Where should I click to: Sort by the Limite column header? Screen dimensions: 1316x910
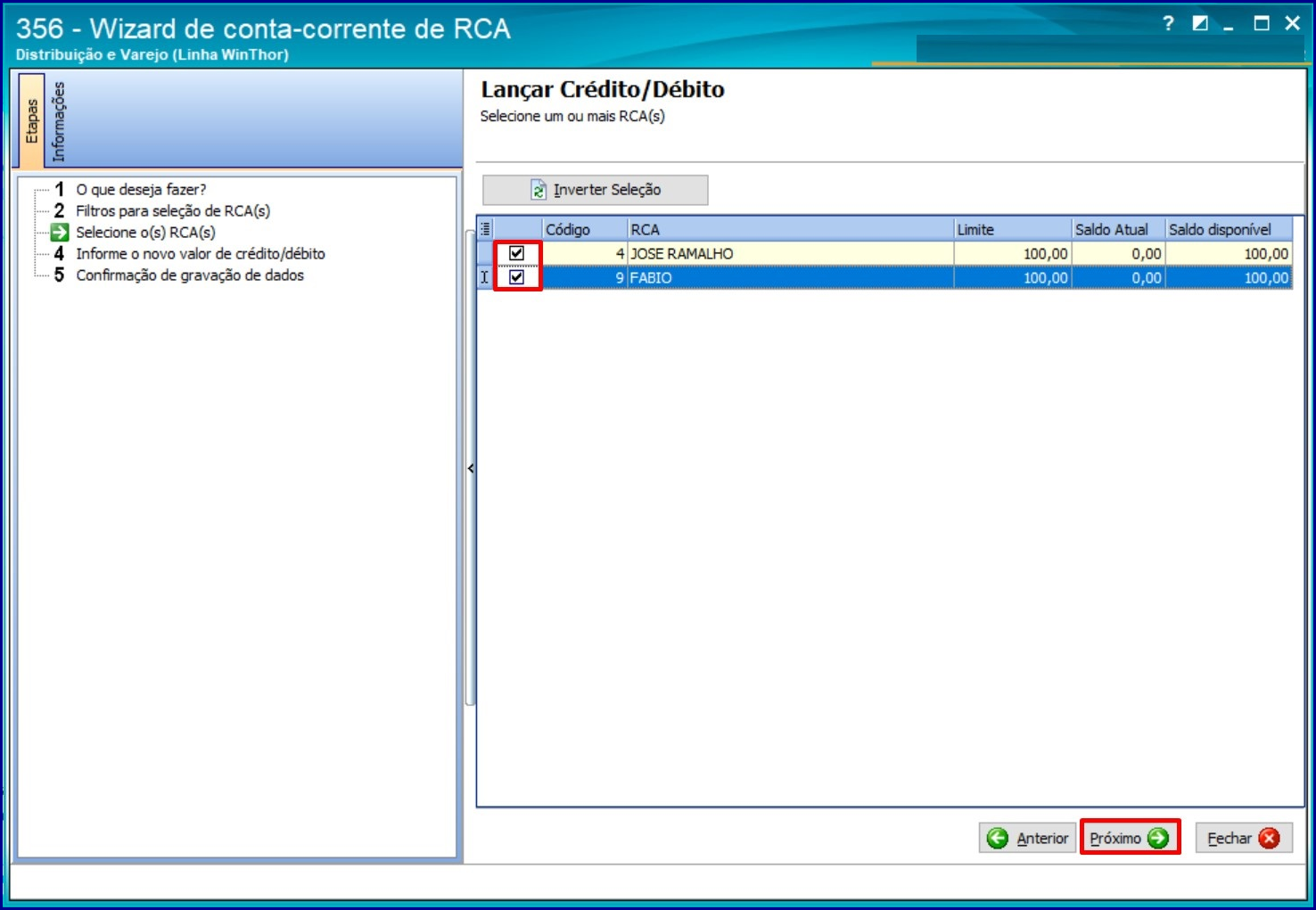1013,229
